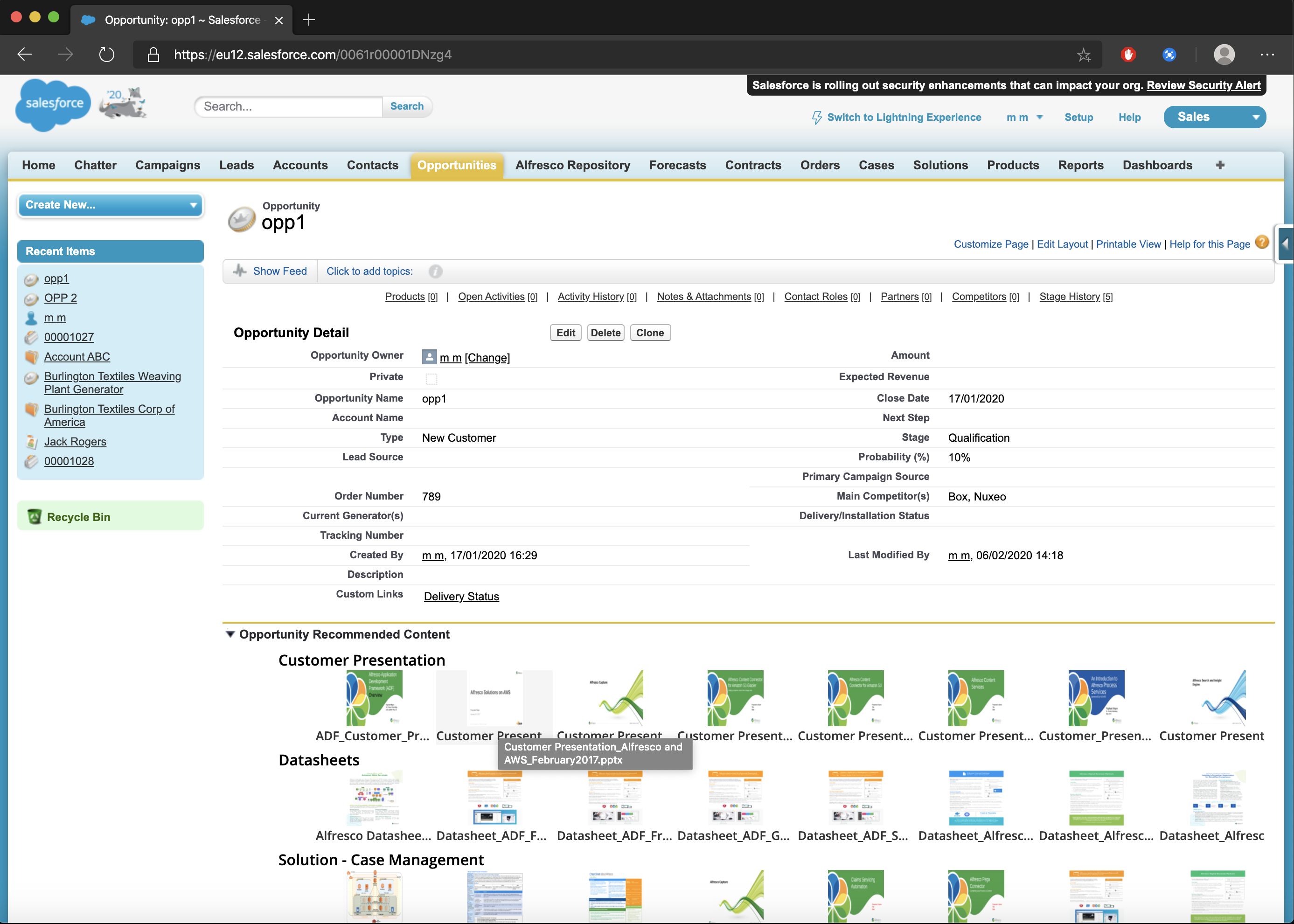The image size is (1294, 924).
Task: Click the browser profile avatar icon
Action: tap(1224, 55)
